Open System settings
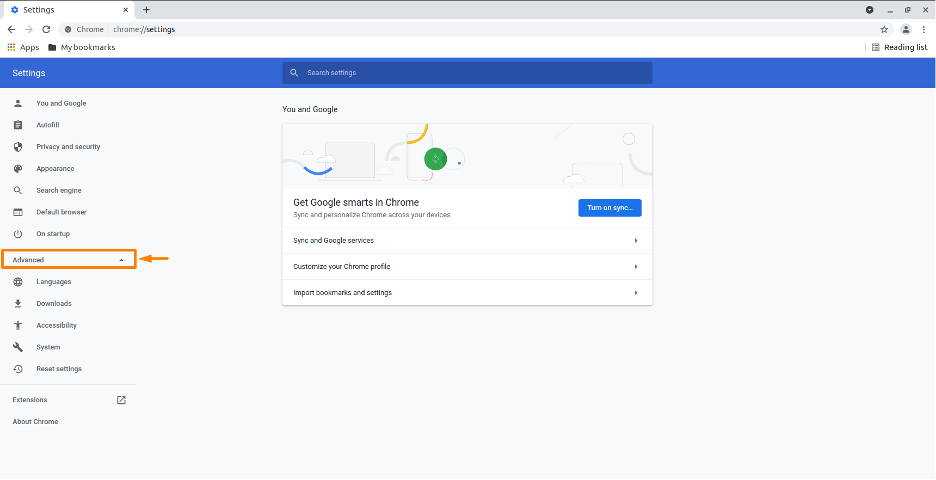Screen dimensions: 936x480 point(48,347)
